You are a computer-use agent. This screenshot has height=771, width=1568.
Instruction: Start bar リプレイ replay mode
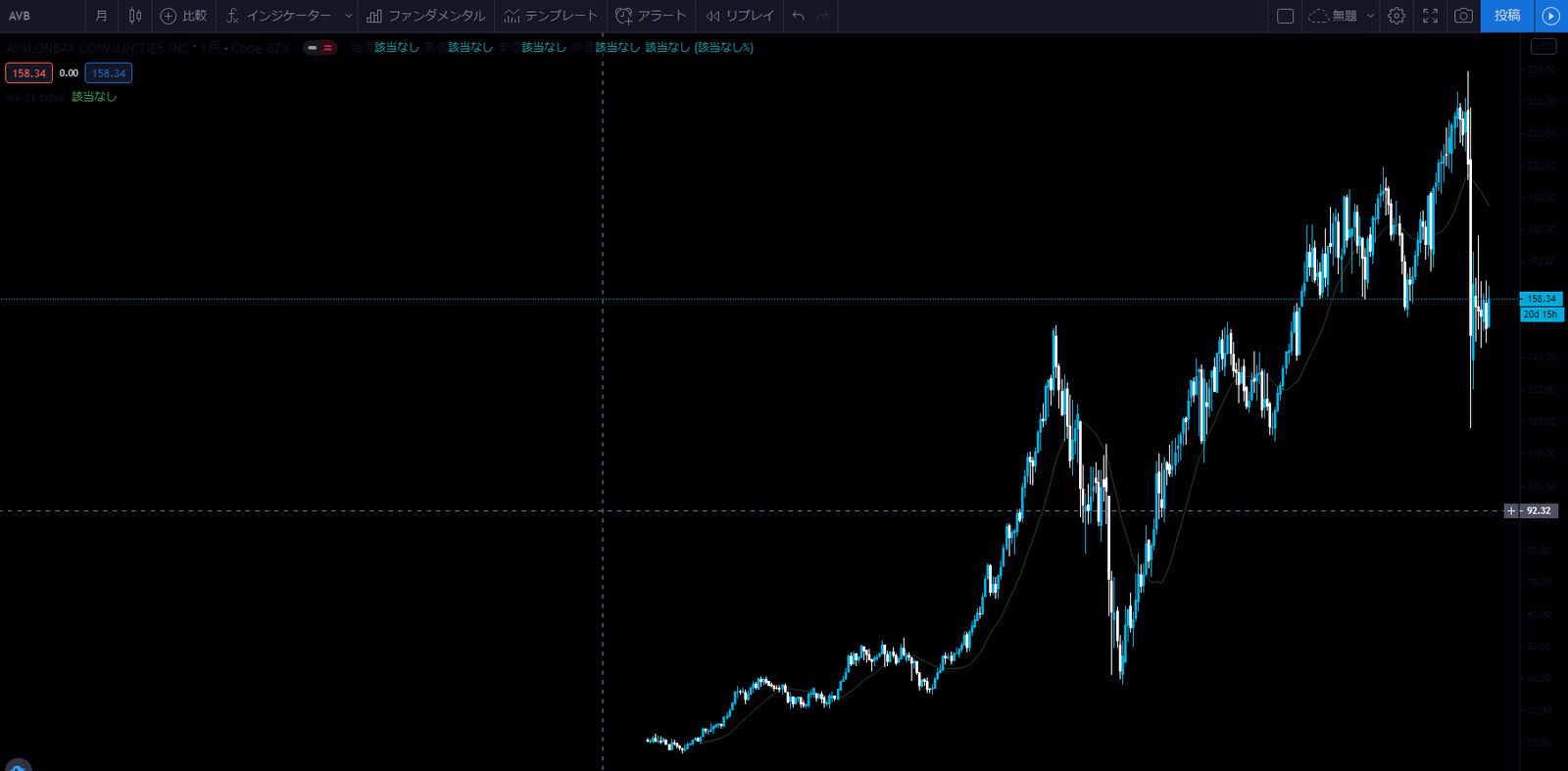(x=740, y=16)
